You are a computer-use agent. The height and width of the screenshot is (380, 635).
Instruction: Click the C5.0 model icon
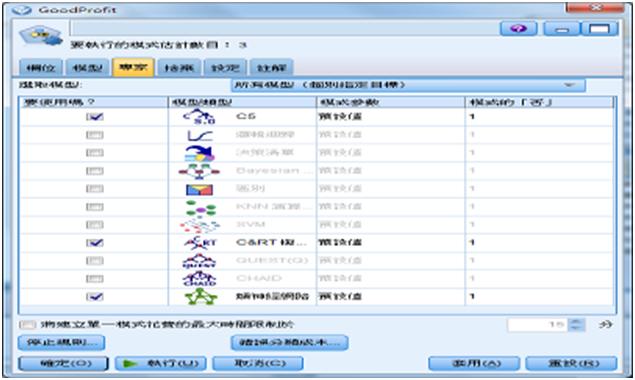(199, 117)
